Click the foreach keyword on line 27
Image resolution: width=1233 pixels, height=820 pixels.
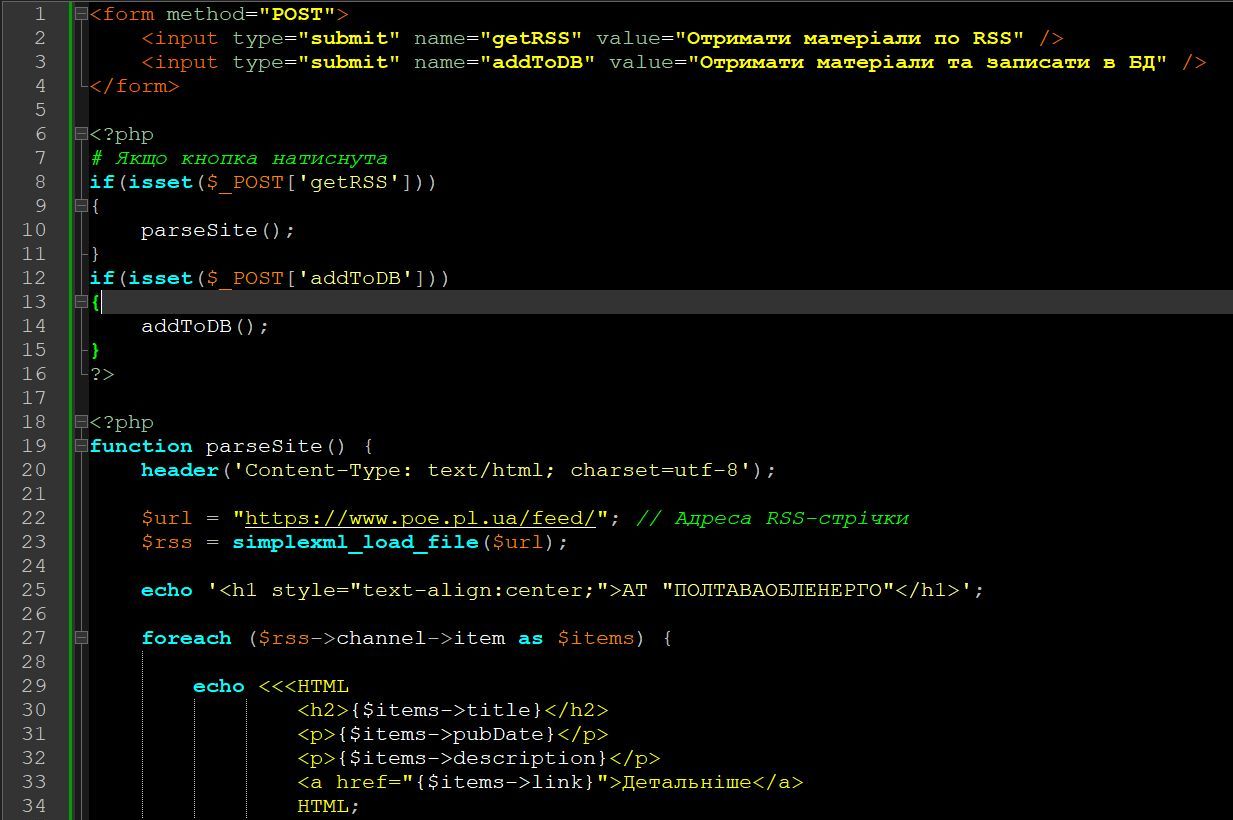coord(186,638)
